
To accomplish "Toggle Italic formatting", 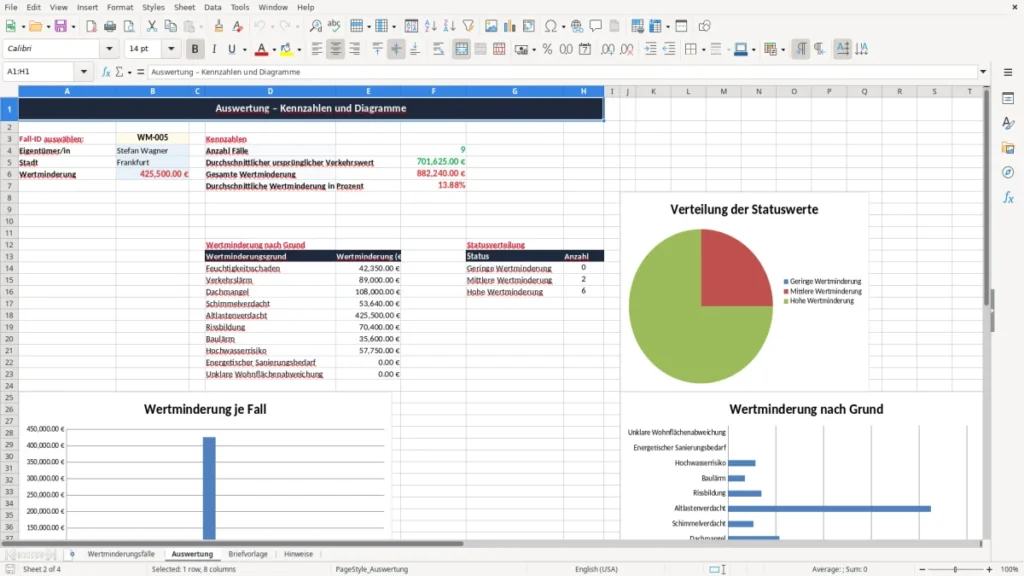I will [x=214, y=49].
